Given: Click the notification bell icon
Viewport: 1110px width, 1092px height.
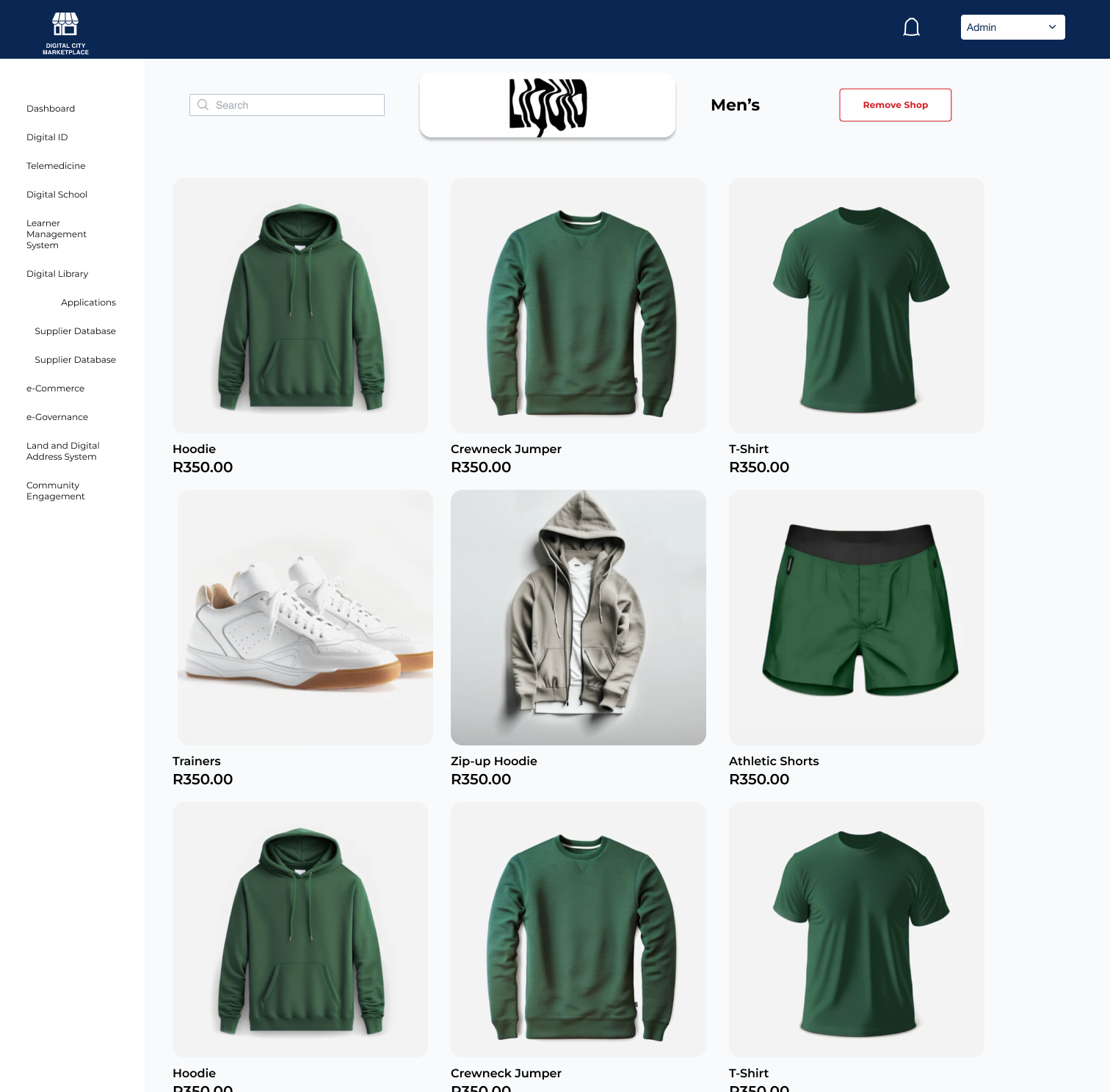Looking at the screenshot, I should pyautogui.click(x=911, y=27).
